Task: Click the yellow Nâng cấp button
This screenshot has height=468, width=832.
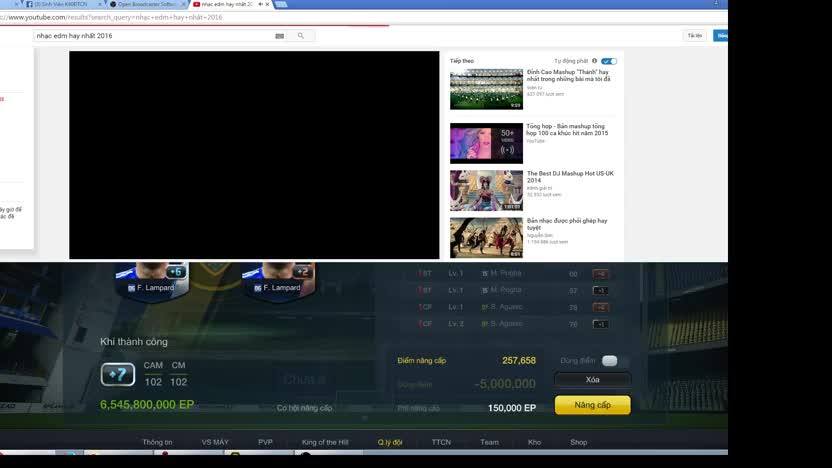Action: 593,405
